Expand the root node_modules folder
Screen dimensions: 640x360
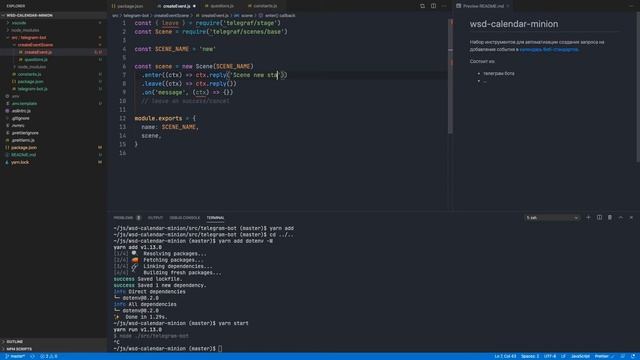(x=53, y=30)
